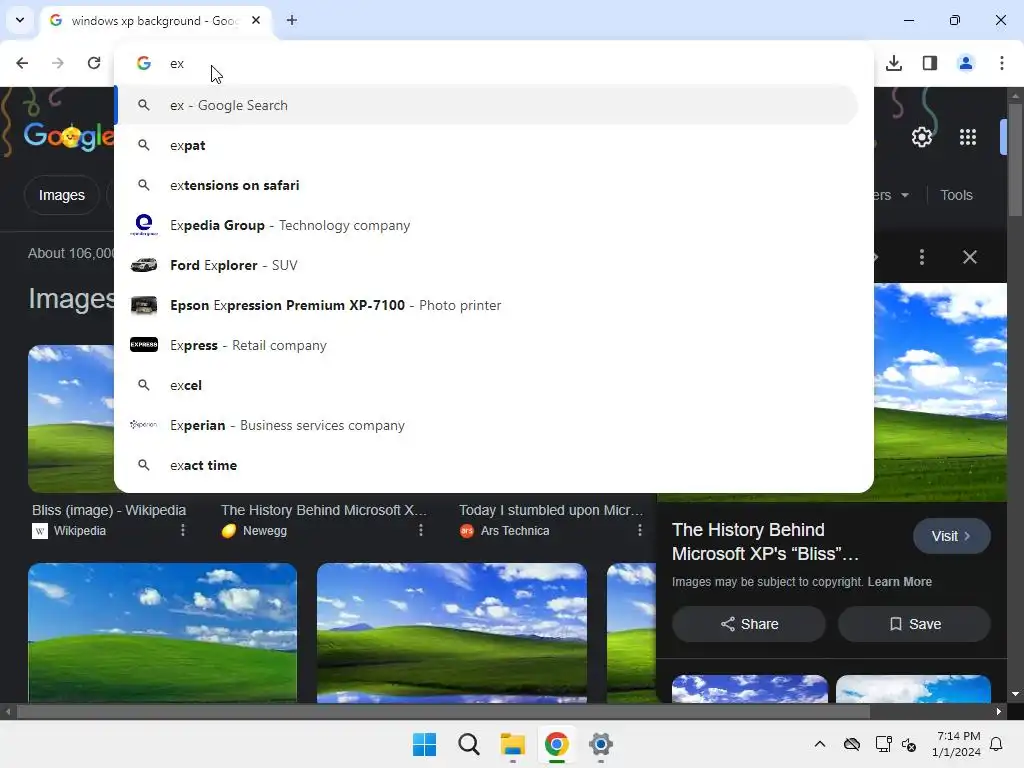The height and width of the screenshot is (768, 1024).
Task: Pick the 'exact time' suggestion
Action: 487,465
